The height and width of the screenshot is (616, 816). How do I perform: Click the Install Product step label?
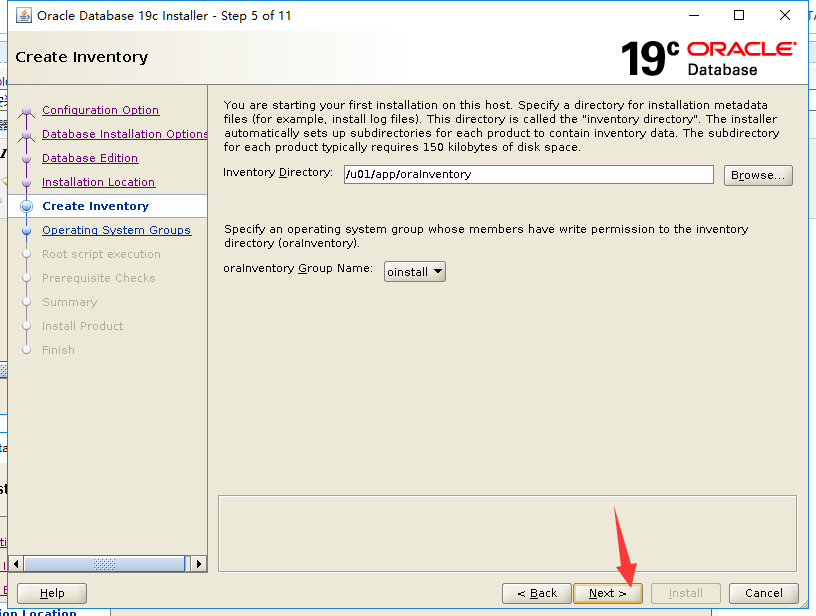83,326
